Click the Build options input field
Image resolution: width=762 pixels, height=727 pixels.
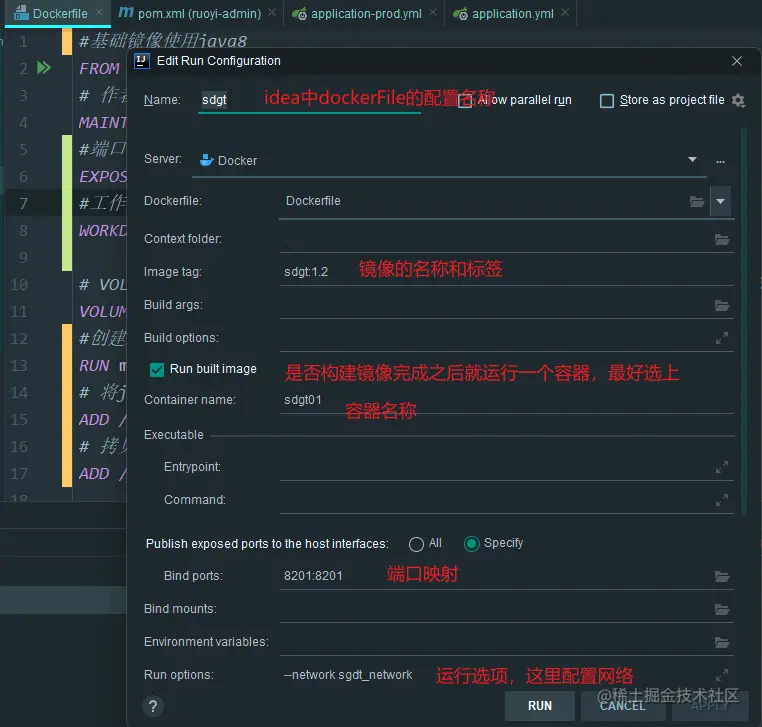pyautogui.click(x=496, y=338)
